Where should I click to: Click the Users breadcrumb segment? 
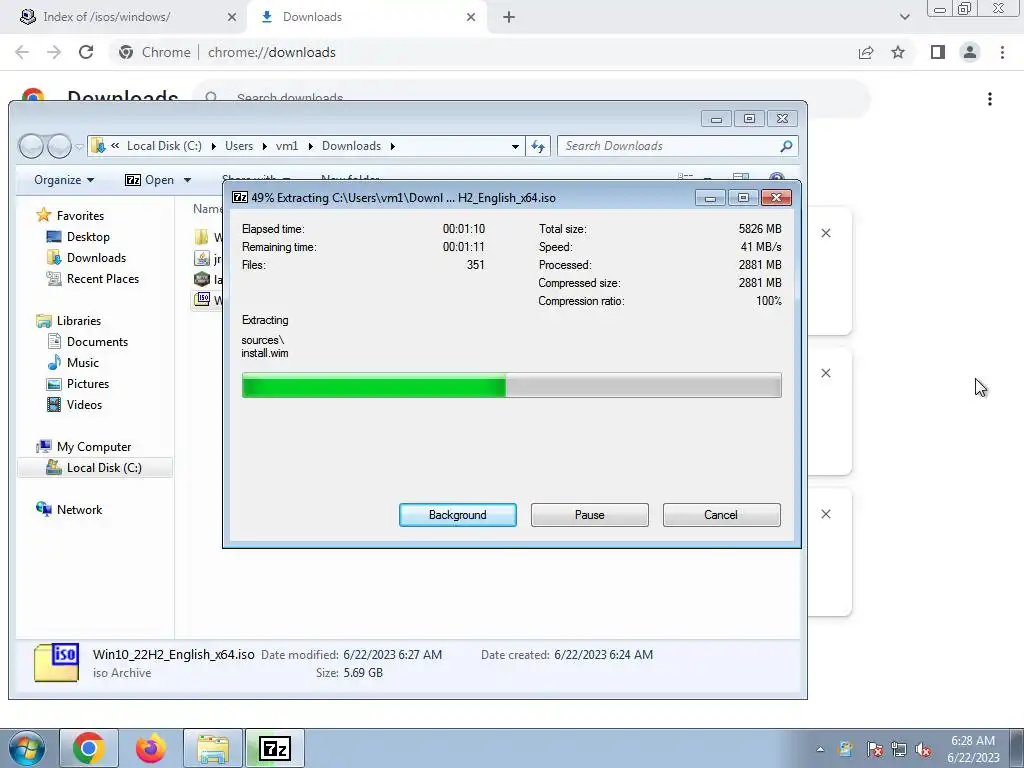238,146
